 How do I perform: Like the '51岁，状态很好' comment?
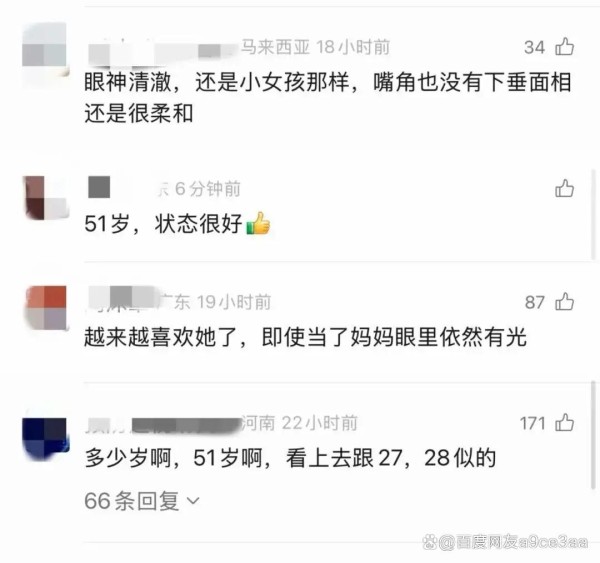(564, 188)
